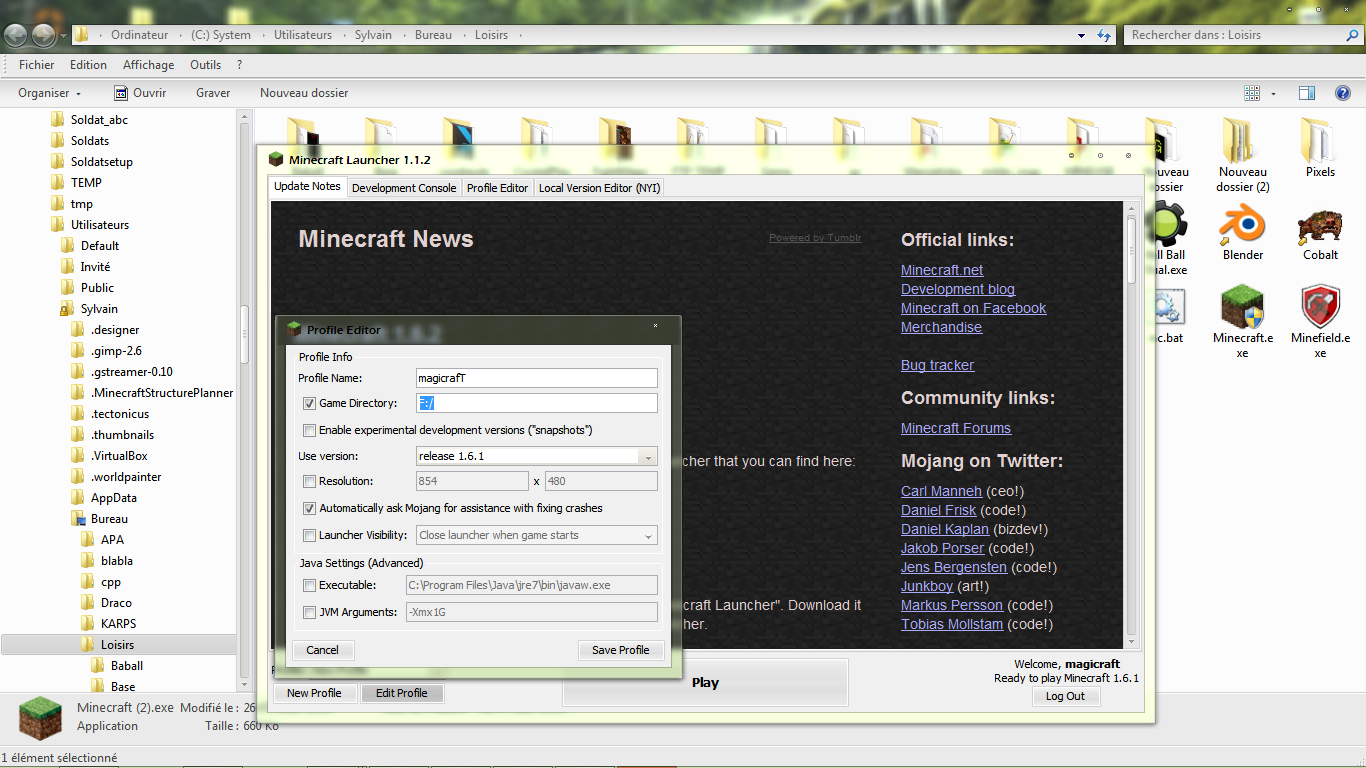Click the Profile Name input field
The width and height of the screenshot is (1366, 768).
(x=537, y=378)
